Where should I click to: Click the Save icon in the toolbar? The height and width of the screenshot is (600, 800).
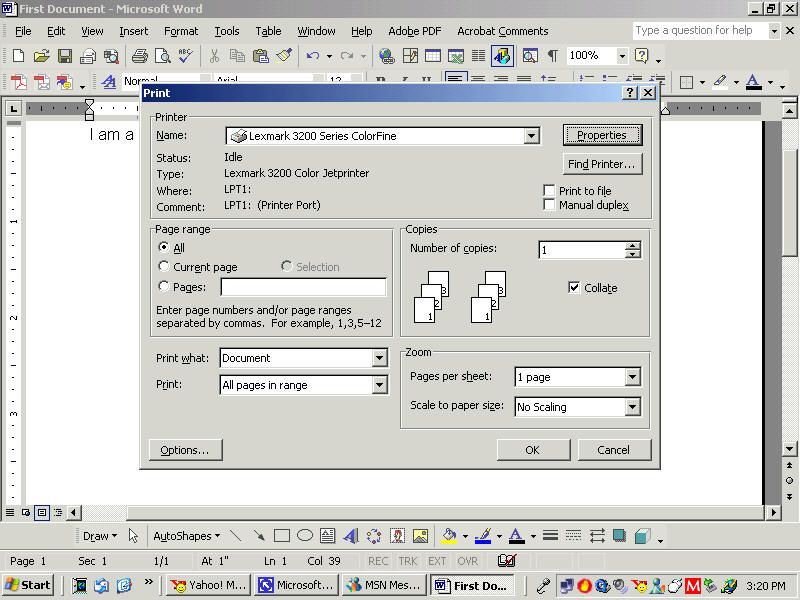coord(64,56)
